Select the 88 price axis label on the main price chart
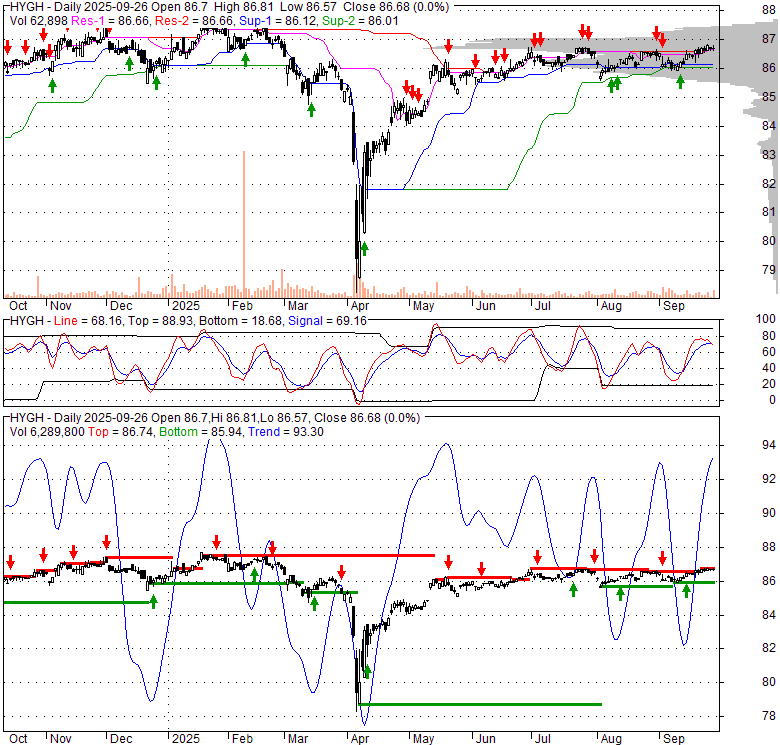The width and height of the screenshot is (780, 745). [769, 10]
